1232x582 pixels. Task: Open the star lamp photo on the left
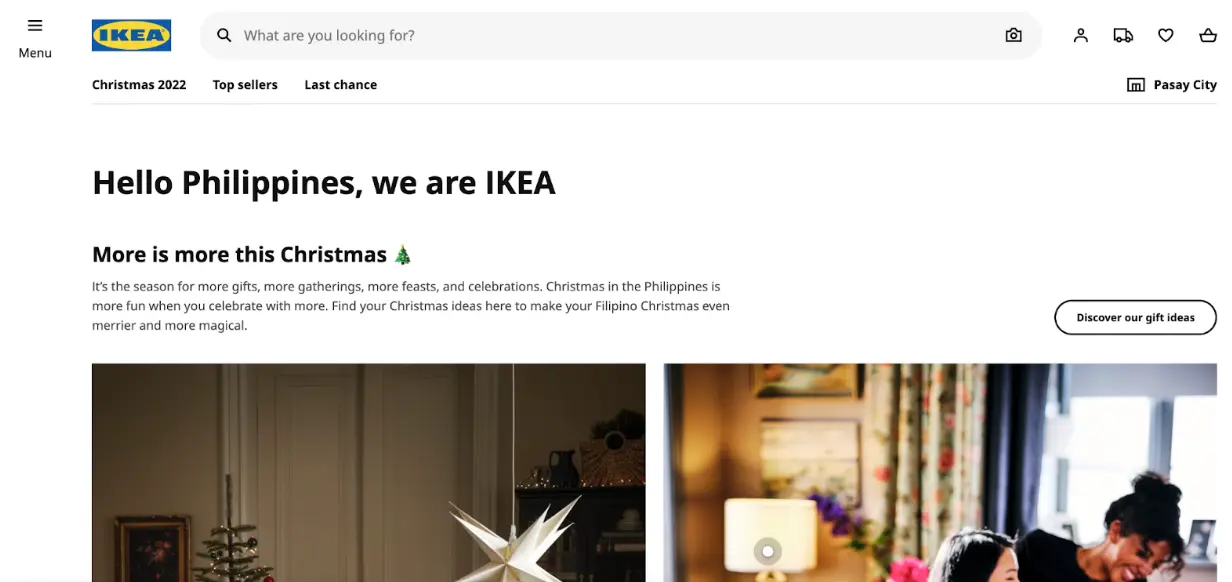click(x=368, y=472)
